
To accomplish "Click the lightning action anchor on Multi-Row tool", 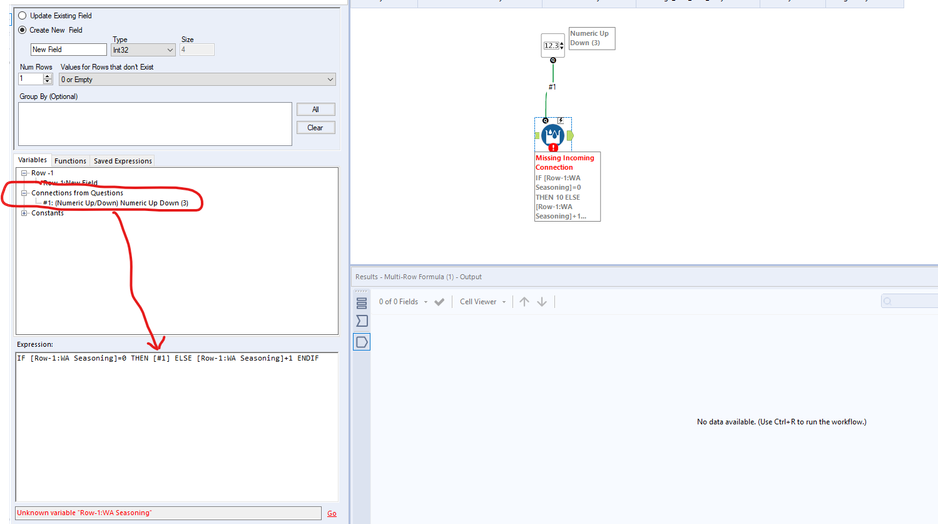I will (561, 120).
